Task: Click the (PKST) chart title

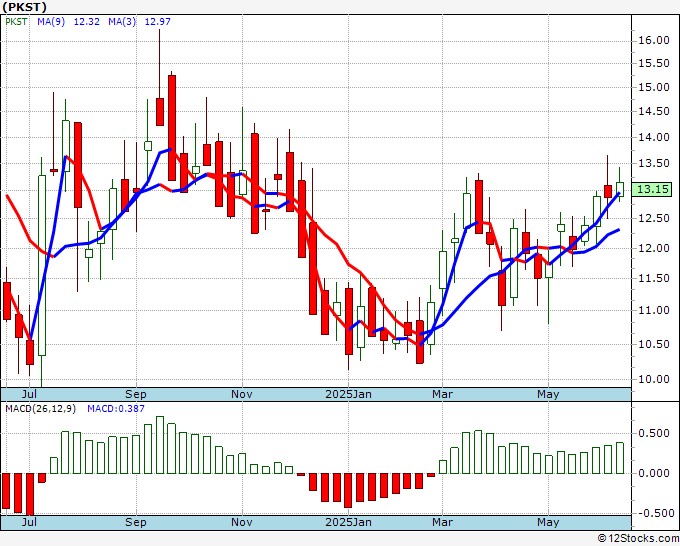Action: pos(24,7)
